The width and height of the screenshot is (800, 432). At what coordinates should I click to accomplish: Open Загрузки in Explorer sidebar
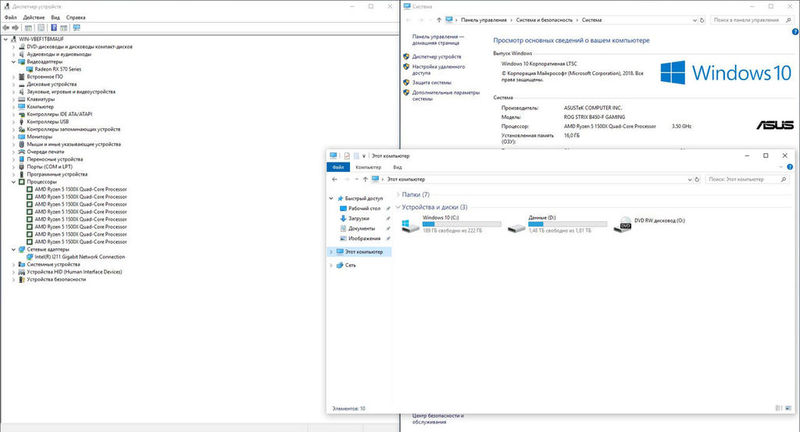pyautogui.click(x=359, y=218)
